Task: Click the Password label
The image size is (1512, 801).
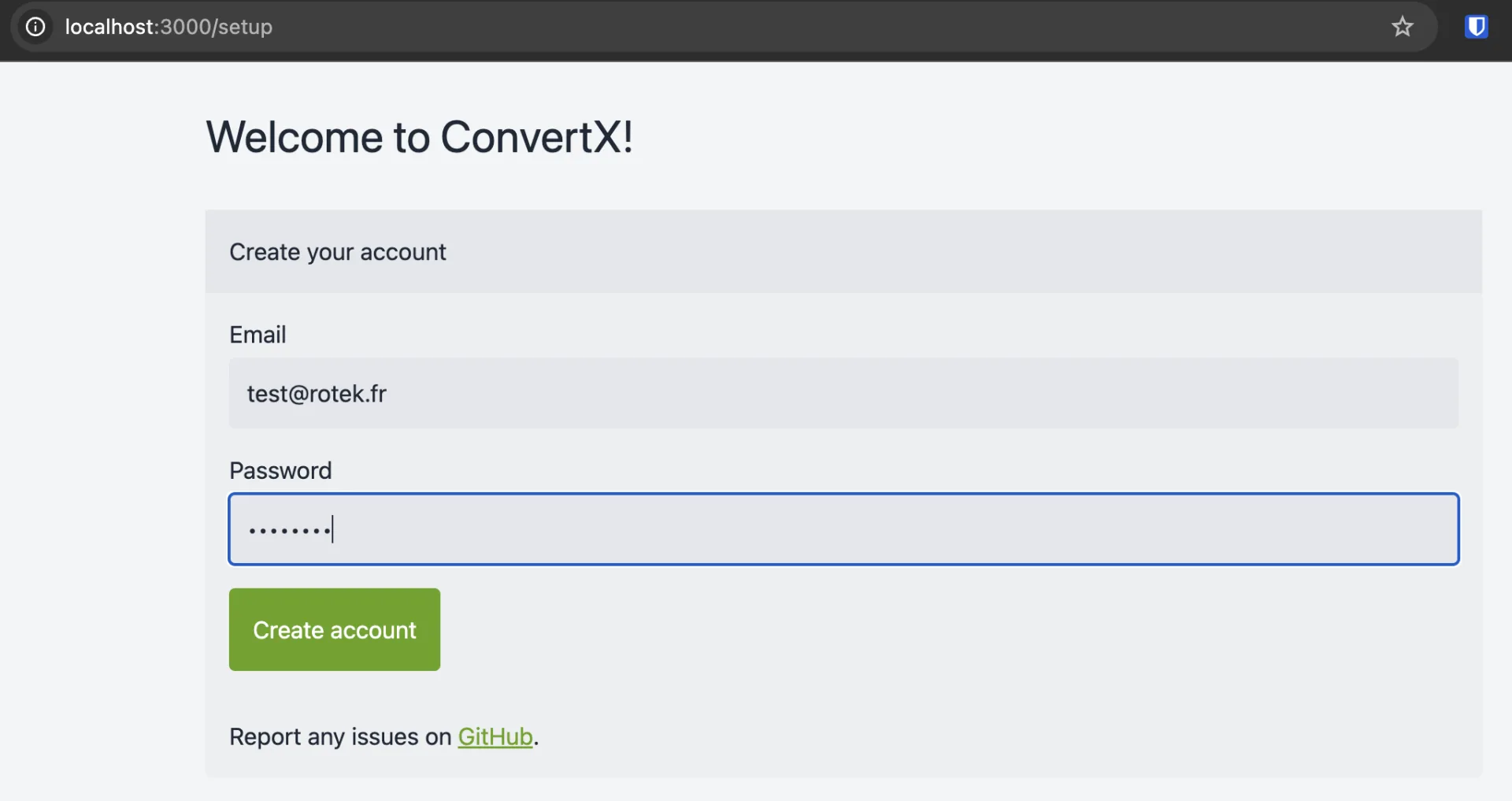Action: [x=280, y=471]
